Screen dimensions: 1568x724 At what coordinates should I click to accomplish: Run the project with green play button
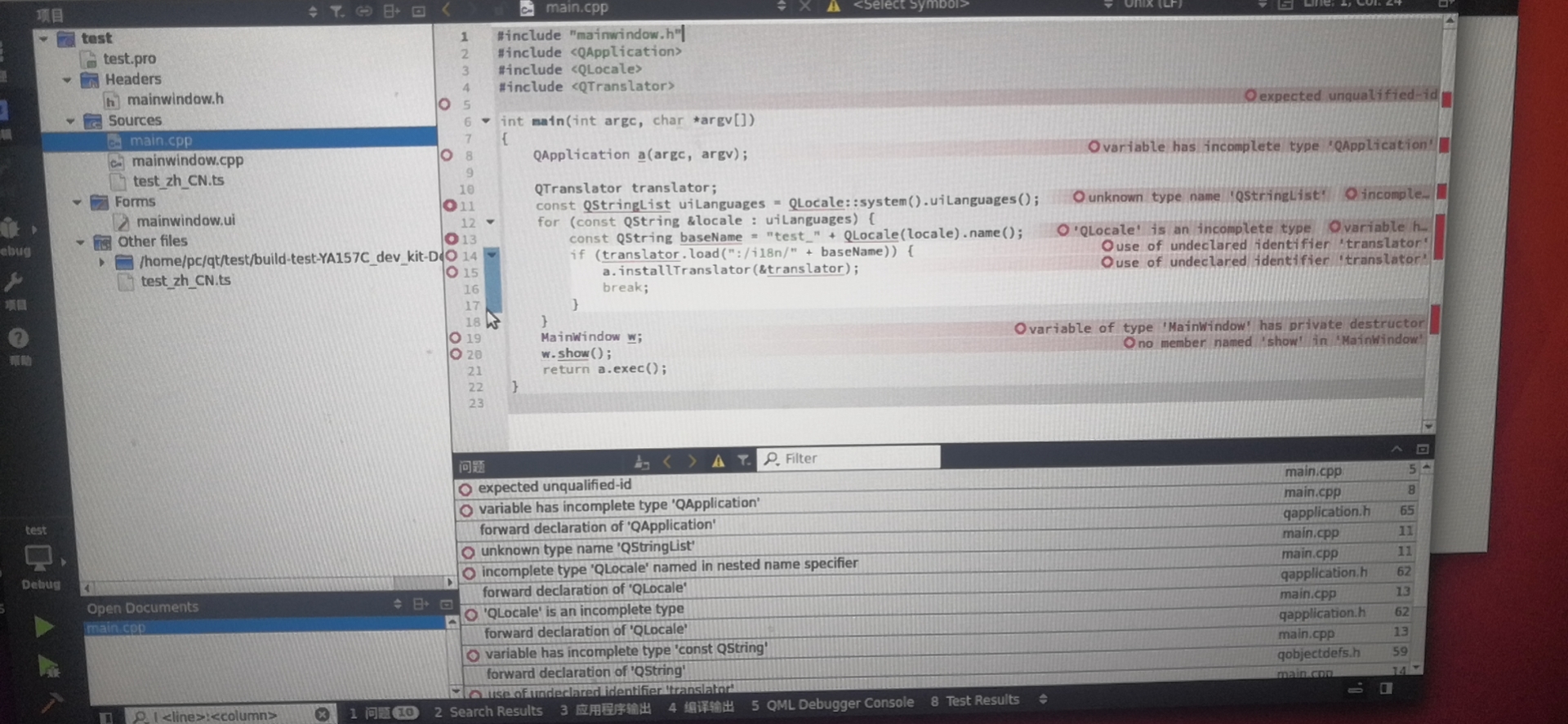pos(44,627)
